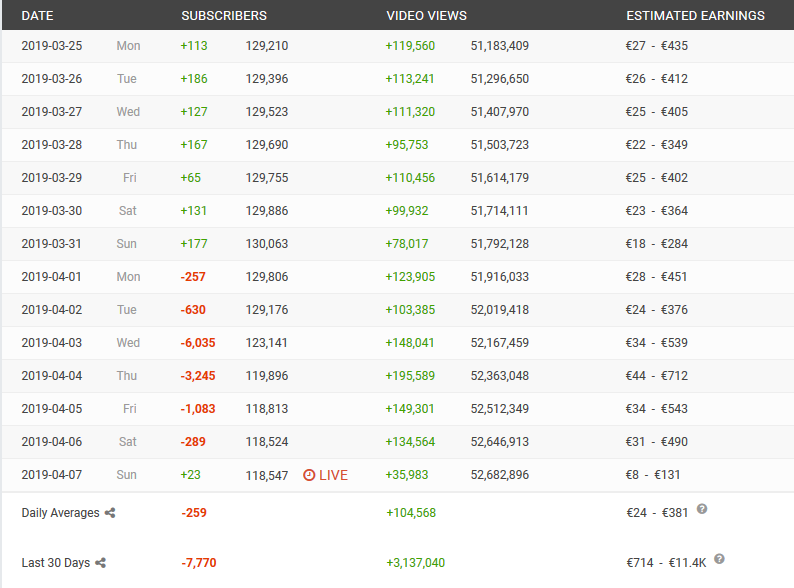Screen dimensions: 794x588
Task: Open help icon beside €714 - €11.4K earnings
Action: coord(719,559)
